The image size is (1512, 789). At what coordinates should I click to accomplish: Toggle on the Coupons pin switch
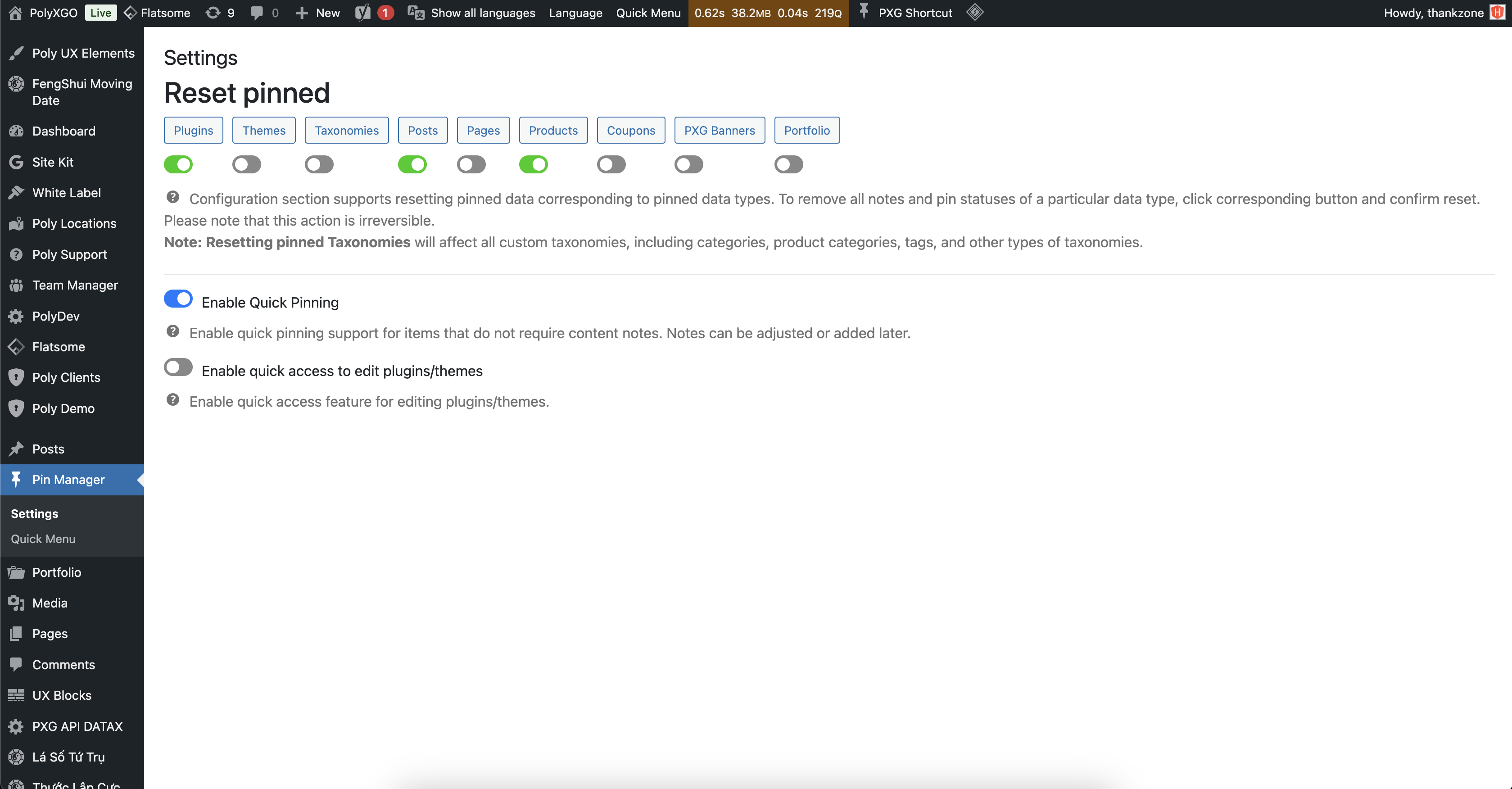tap(611, 164)
